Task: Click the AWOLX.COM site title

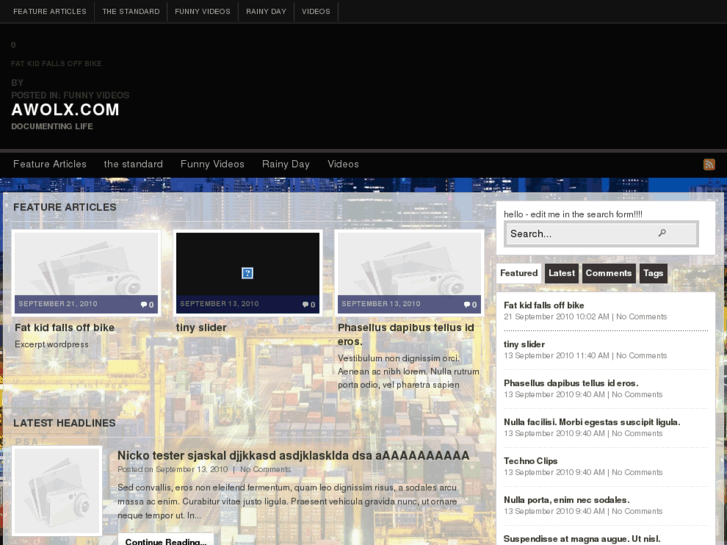Action: tap(65, 110)
